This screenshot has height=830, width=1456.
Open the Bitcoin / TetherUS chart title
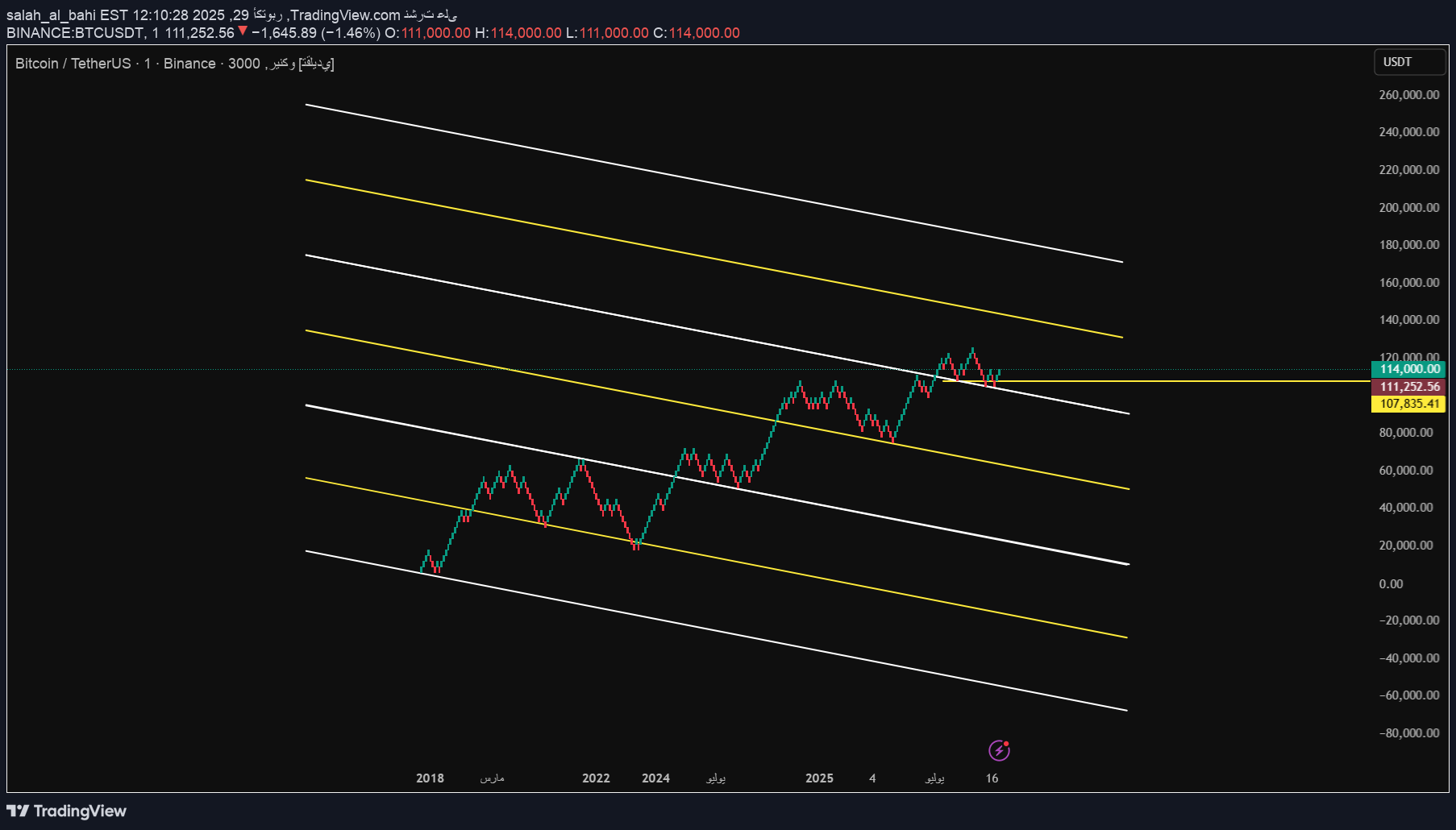(73, 64)
